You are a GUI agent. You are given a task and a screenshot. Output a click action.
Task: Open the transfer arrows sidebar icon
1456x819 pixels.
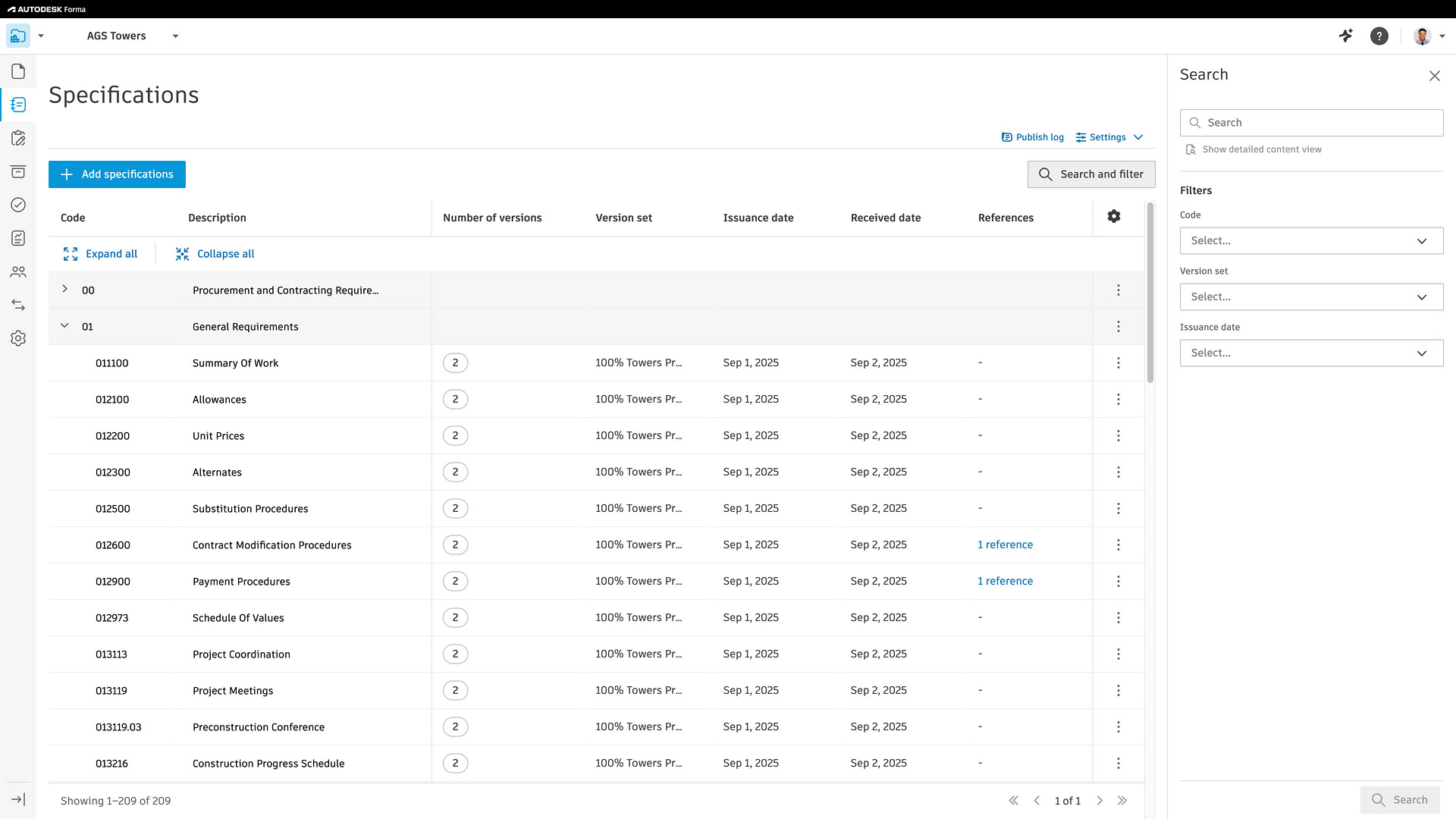18,305
